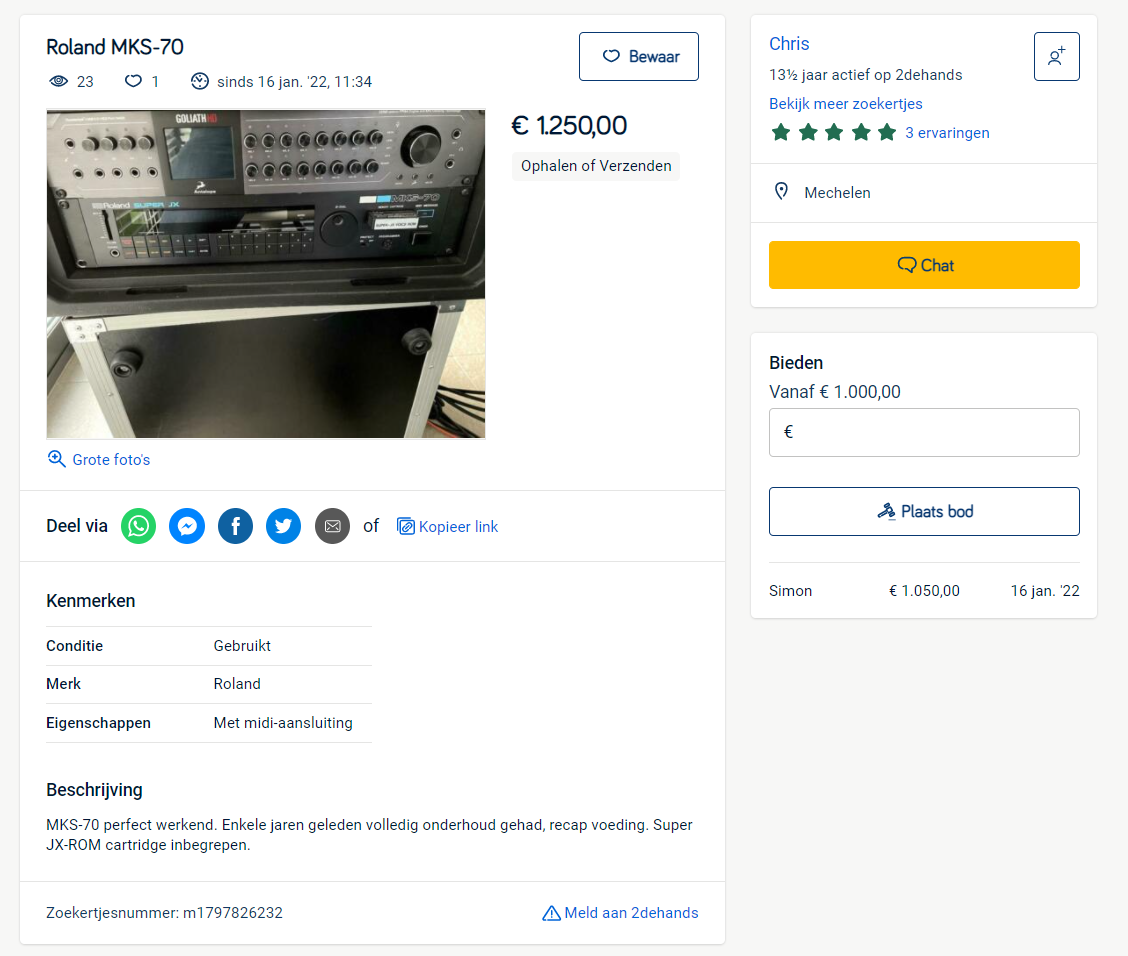
Task: Click the five-star seller rating
Action: point(833,132)
